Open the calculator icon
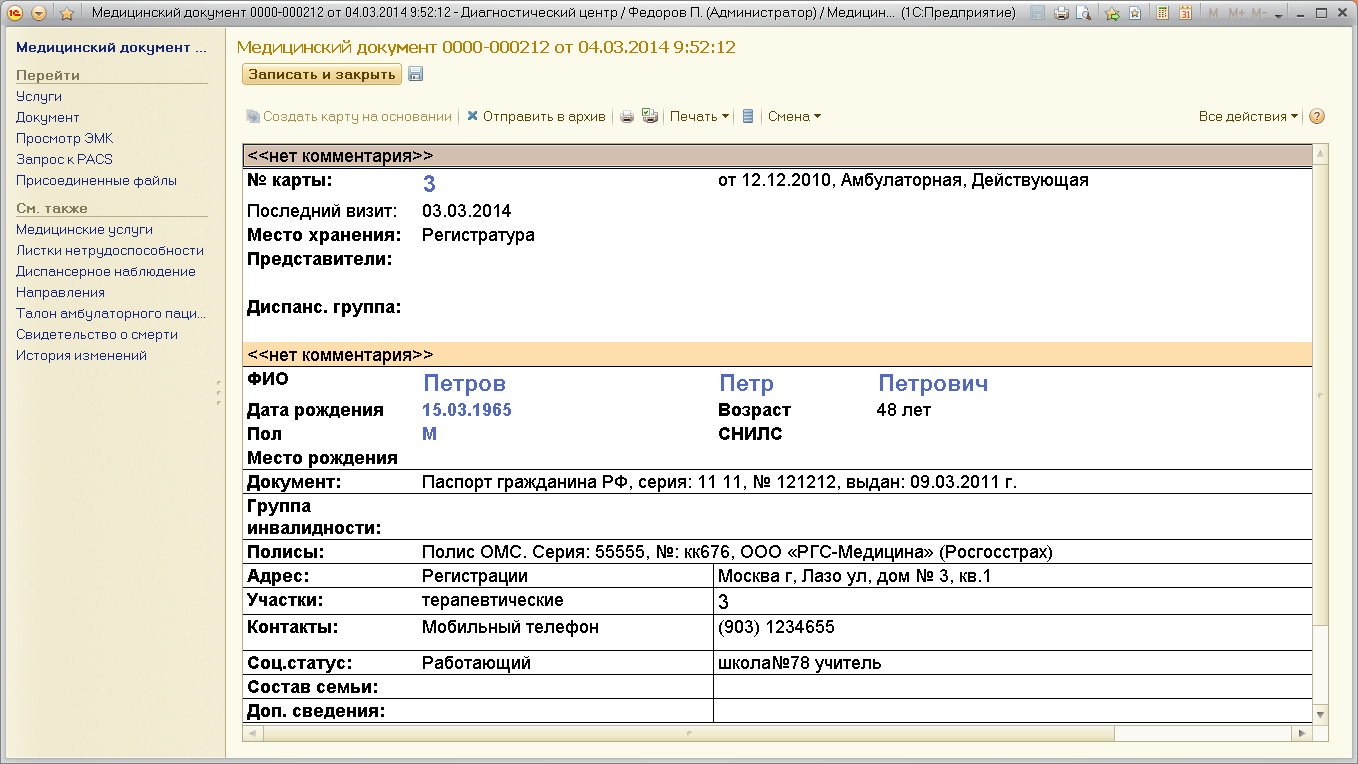 1162,13
